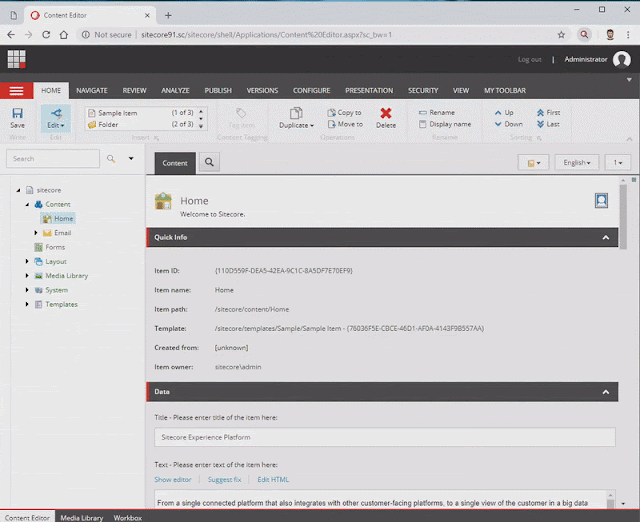Click the Log out link
Image resolution: width=640 pixels, height=522 pixels.
point(530,60)
